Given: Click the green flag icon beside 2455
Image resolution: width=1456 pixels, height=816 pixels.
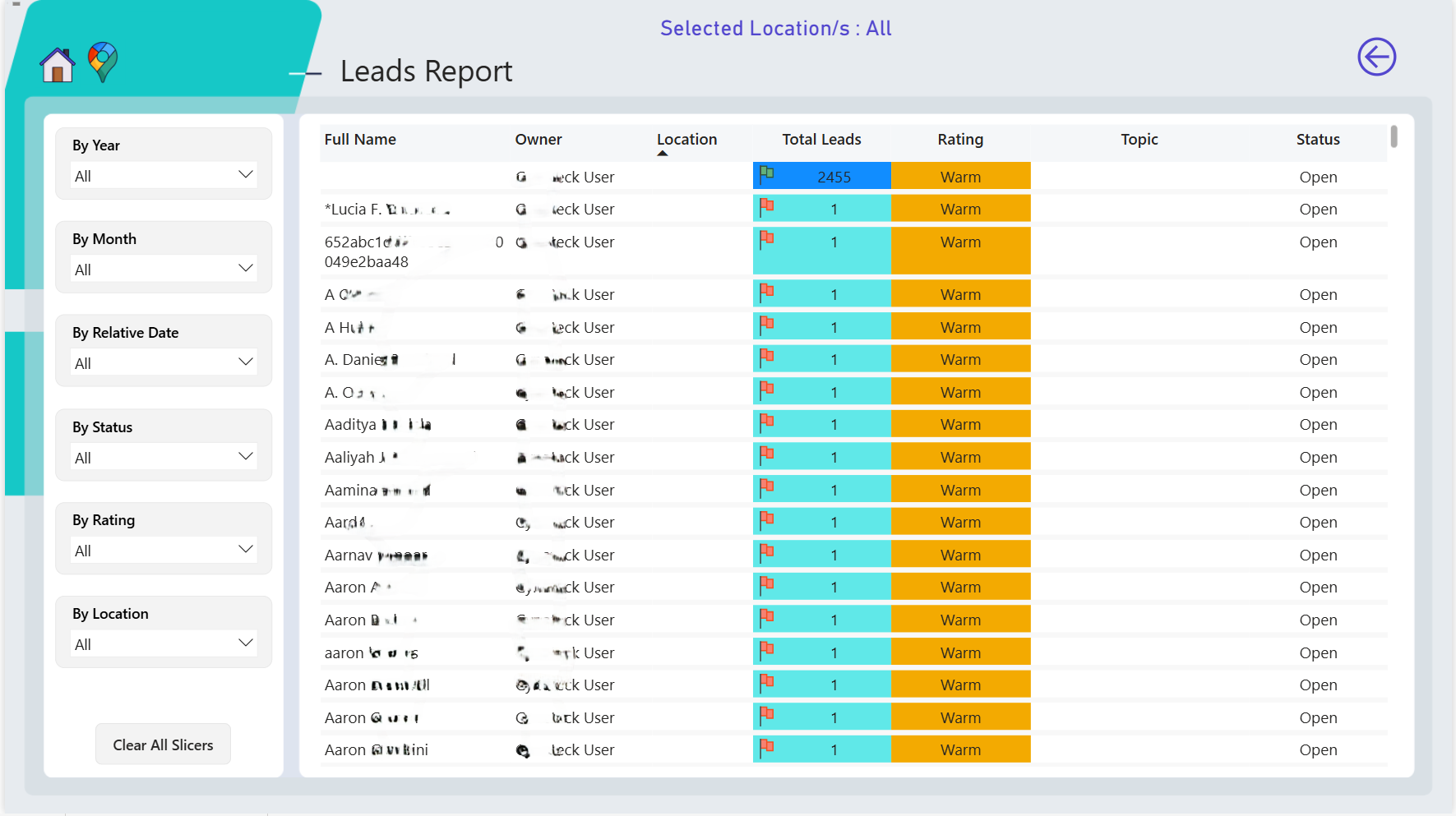Looking at the screenshot, I should (x=766, y=173).
